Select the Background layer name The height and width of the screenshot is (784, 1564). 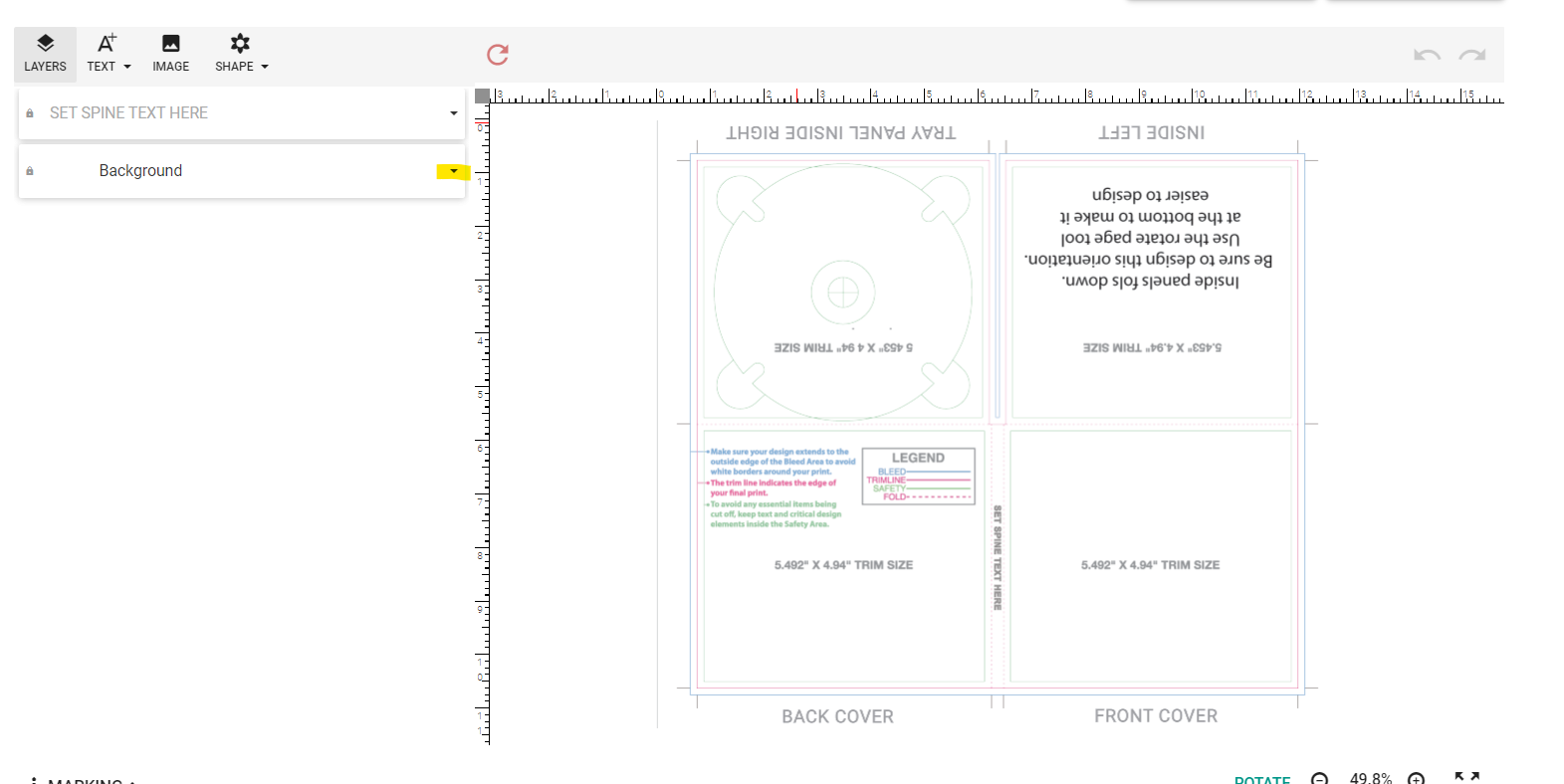coord(140,171)
